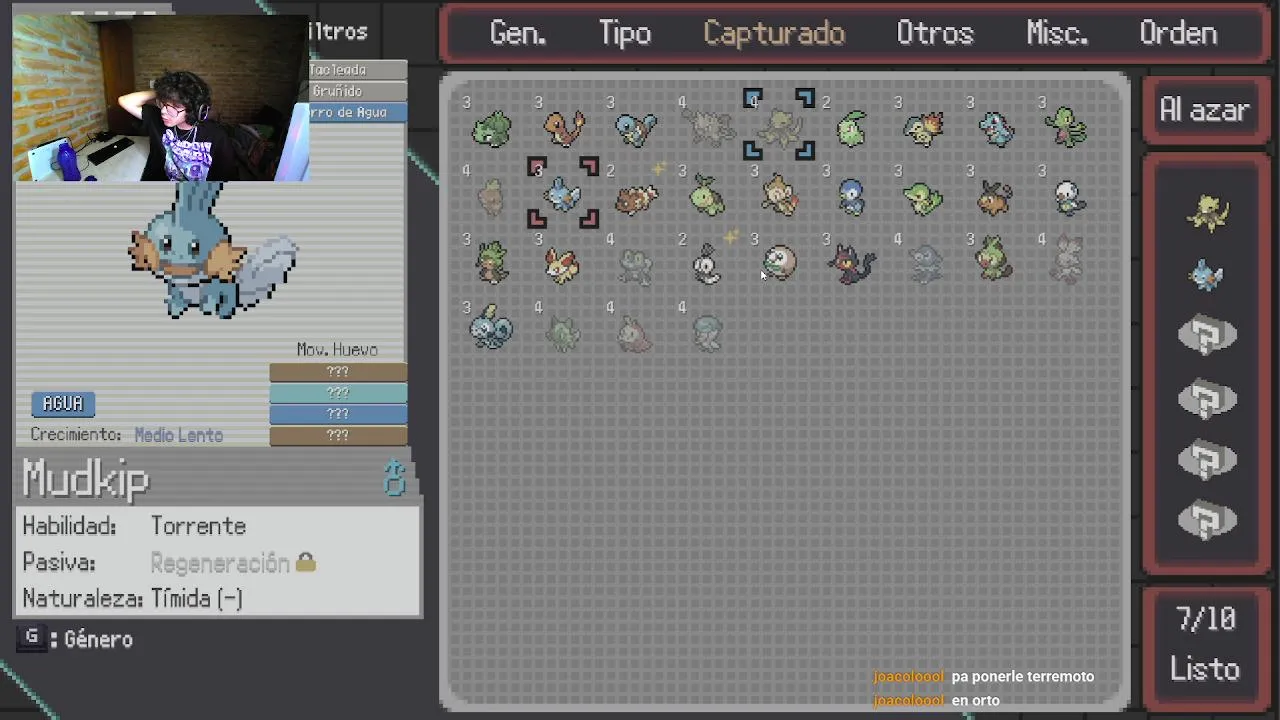This screenshot has height=720, width=1280.
Task: Select Abra in the party column
Action: (1207, 213)
